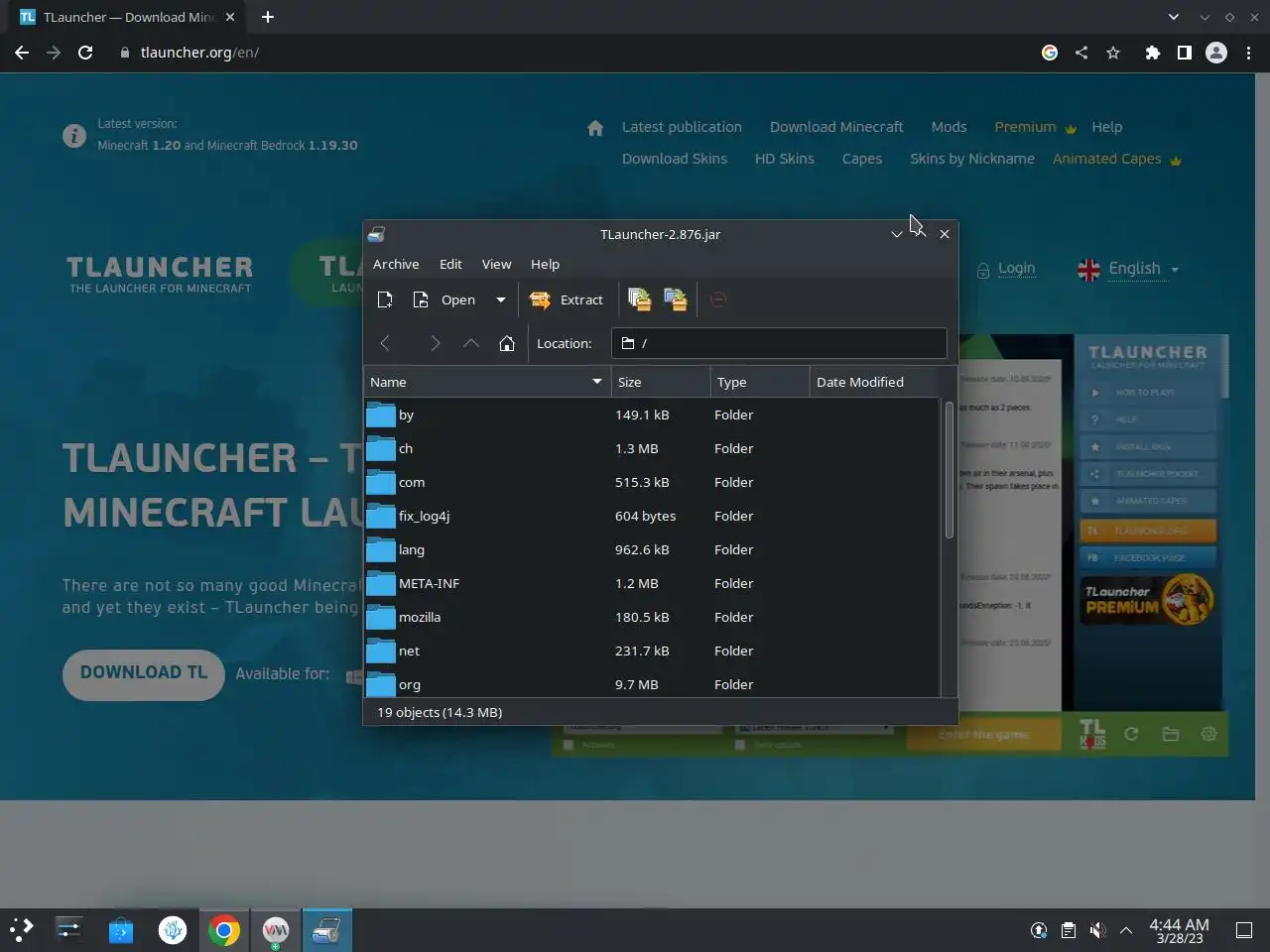Go up one level in the archive manager
Screen dimensions: 1270x952
click(471, 343)
